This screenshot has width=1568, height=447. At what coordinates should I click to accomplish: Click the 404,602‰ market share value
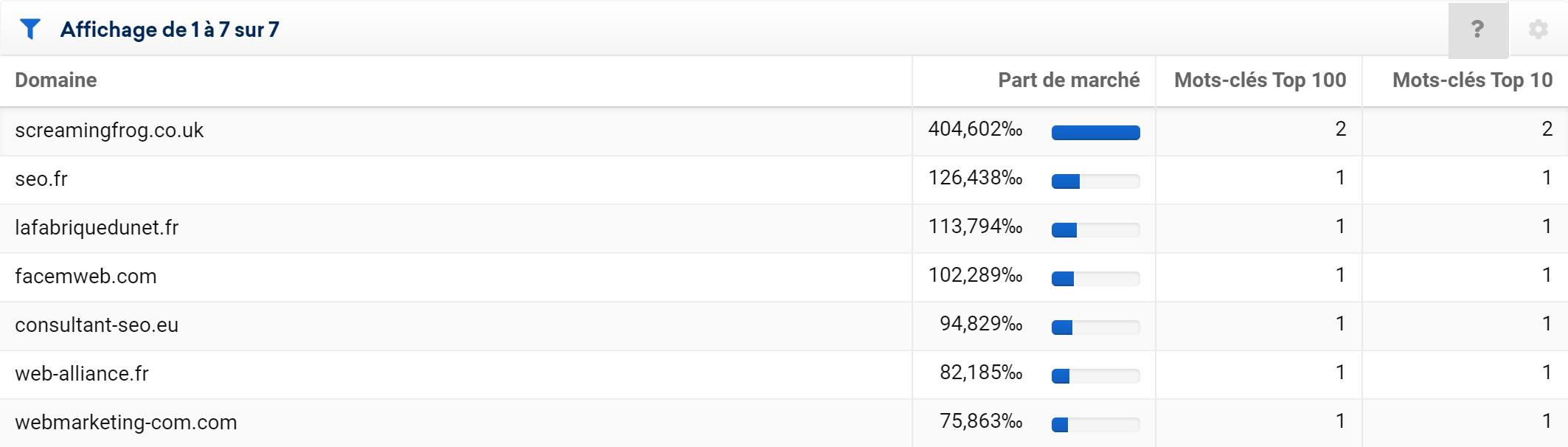(x=975, y=129)
